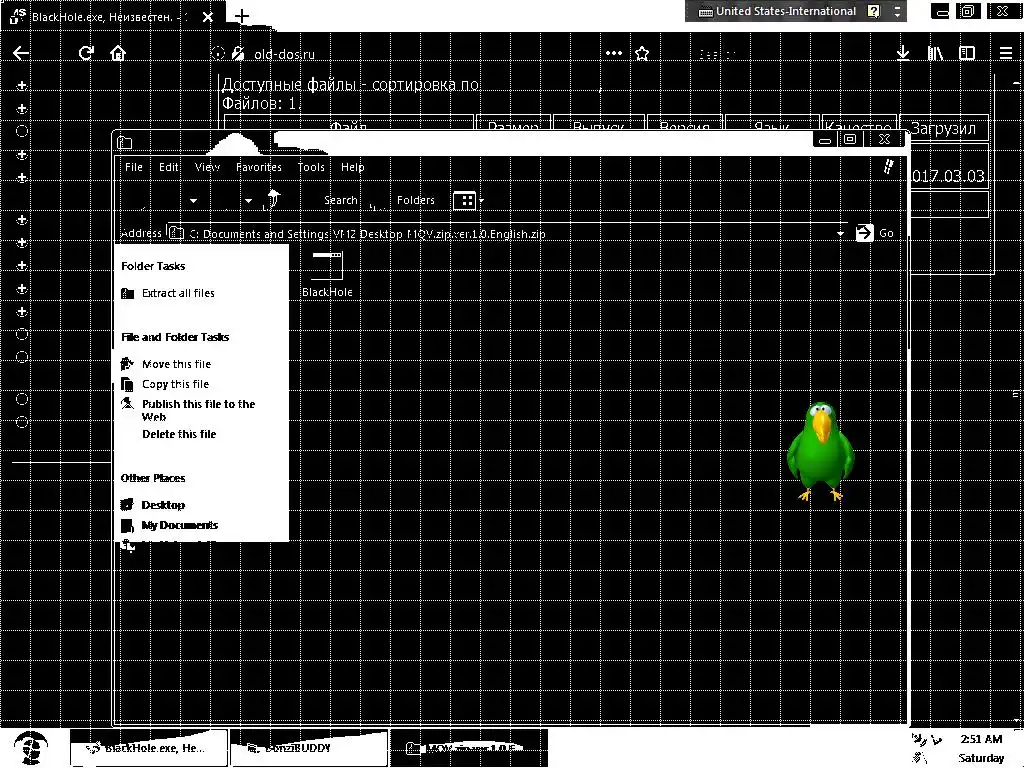Open the browser home page
This screenshot has height=768, width=1024.
point(118,53)
